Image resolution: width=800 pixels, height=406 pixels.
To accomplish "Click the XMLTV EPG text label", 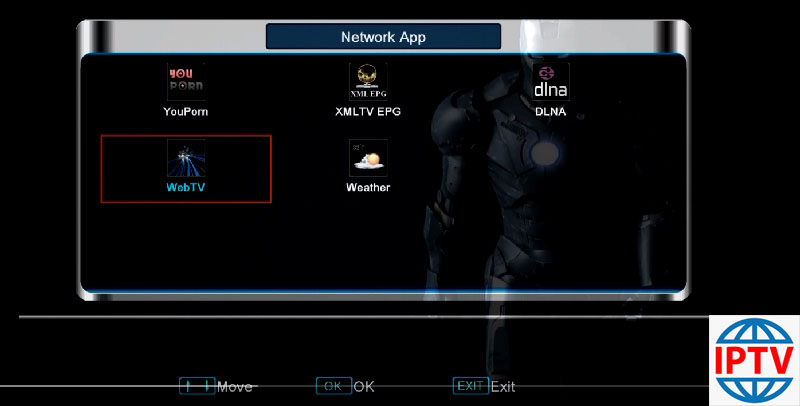I will coord(368,112).
